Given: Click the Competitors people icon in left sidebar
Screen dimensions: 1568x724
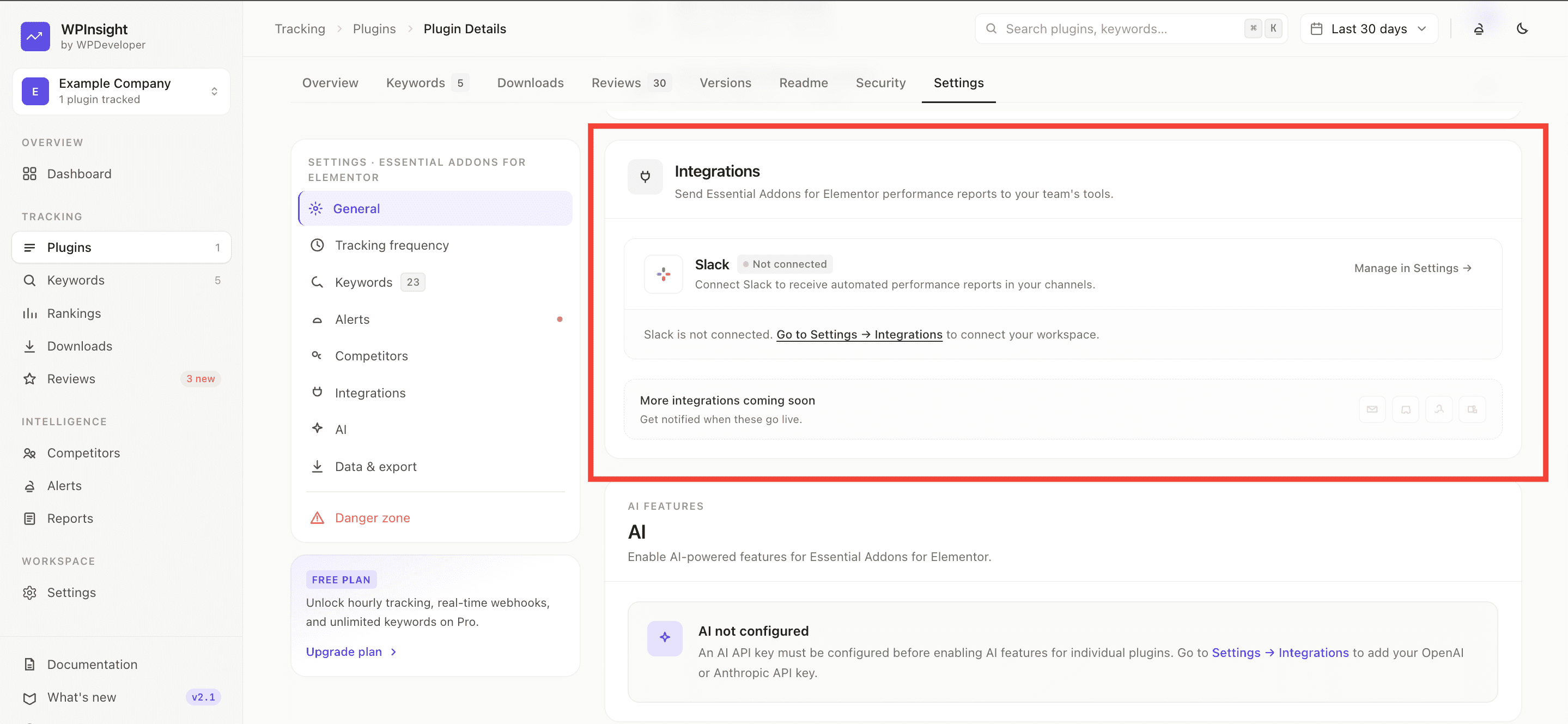Looking at the screenshot, I should (29, 453).
